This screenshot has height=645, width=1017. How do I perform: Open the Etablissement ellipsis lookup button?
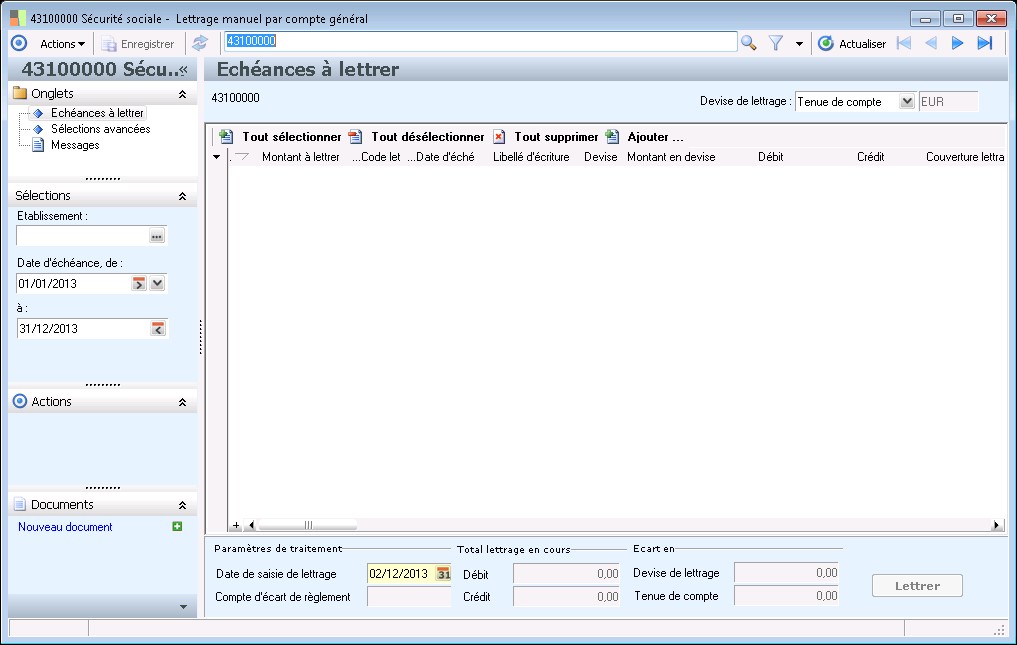tap(157, 236)
